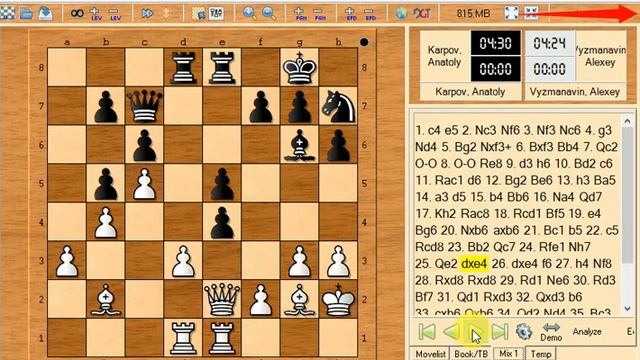Jump to the end of the game
The height and width of the screenshot is (360, 640).
[x=500, y=331]
